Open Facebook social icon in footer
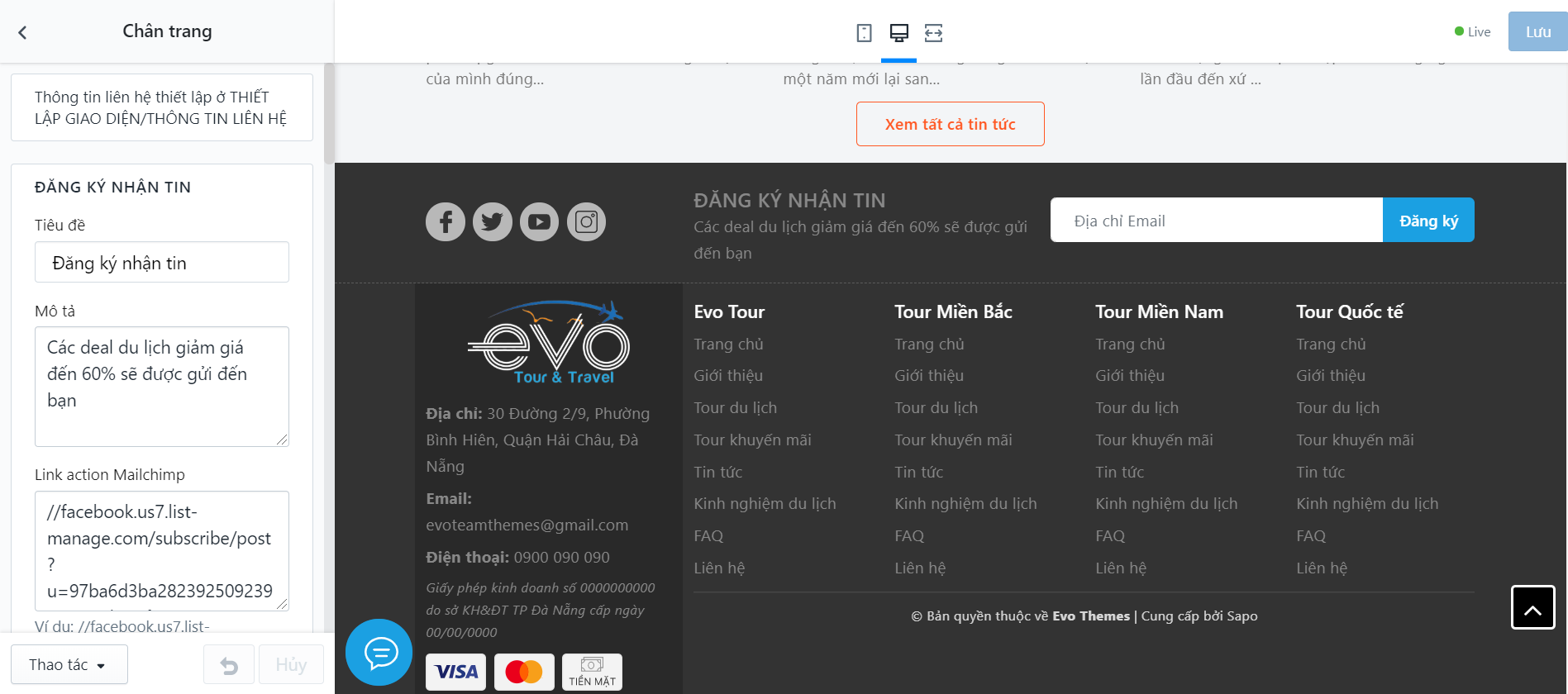Viewport: 1568px width, 694px height. click(x=446, y=221)
